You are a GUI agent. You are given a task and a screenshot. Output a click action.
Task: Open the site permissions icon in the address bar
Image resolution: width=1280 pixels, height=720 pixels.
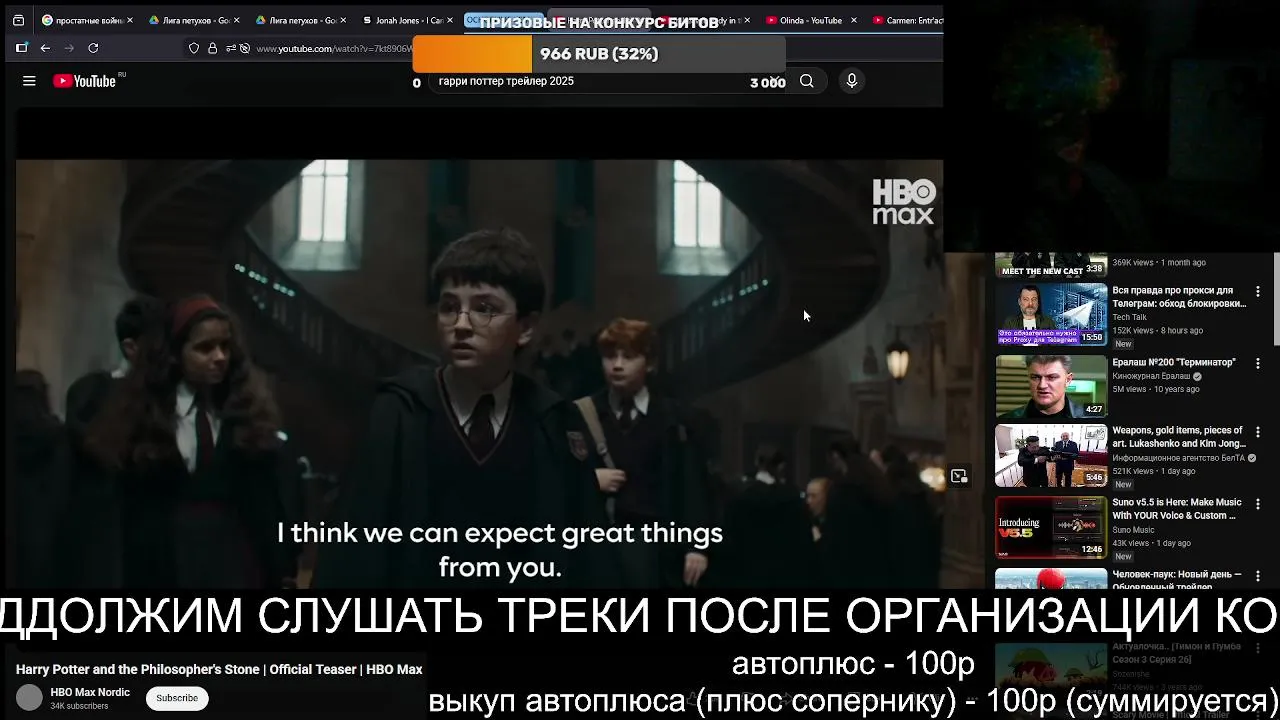point(231,48)
